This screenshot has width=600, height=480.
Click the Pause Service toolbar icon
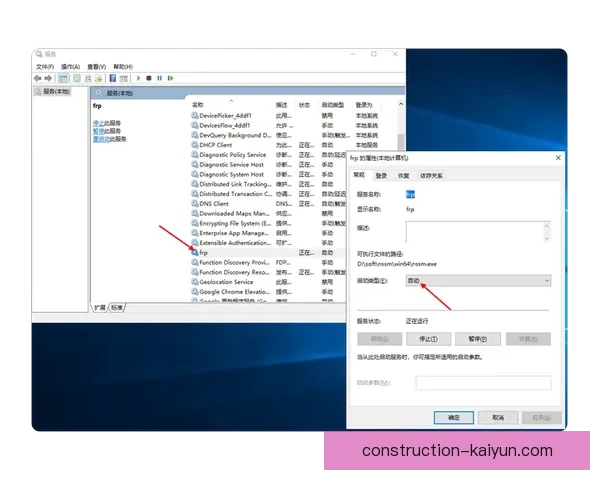[x=158, y=78]
